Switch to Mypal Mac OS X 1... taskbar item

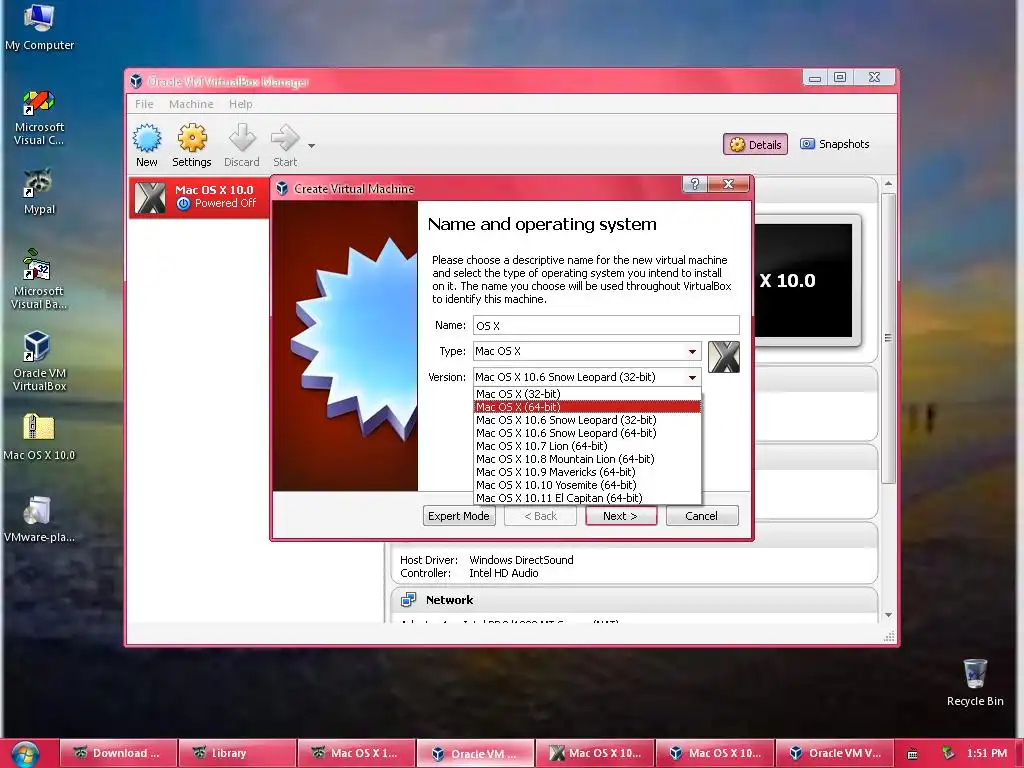pyautogui.click(x=357, y=753)
